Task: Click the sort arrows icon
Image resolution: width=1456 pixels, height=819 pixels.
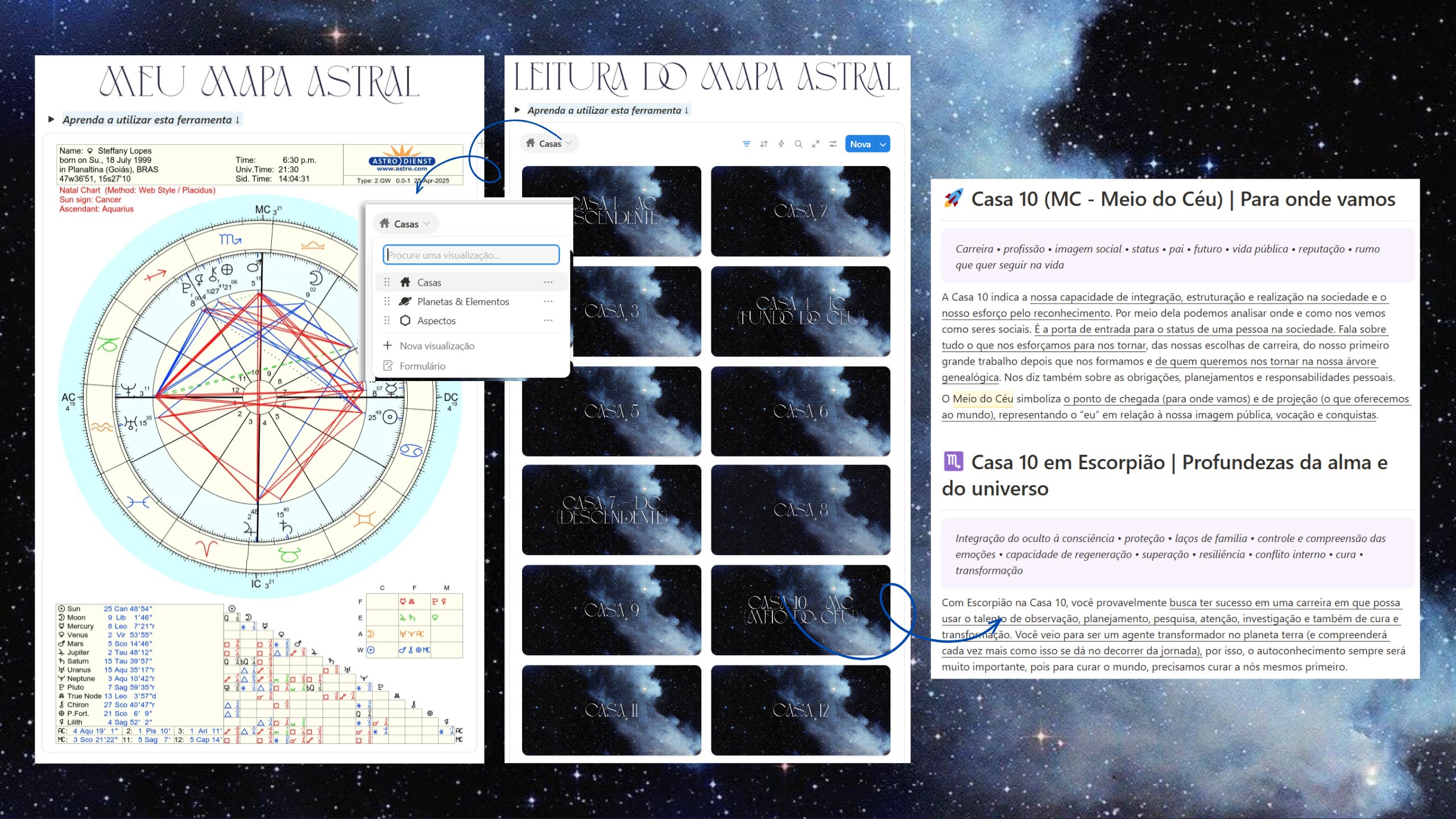Action: coord(764,144)
